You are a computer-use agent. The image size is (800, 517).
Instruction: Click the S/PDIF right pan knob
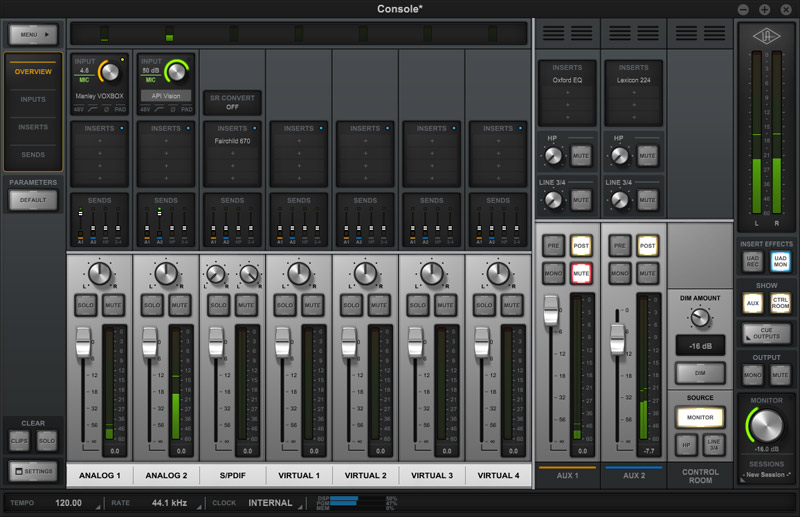point(249,275)
